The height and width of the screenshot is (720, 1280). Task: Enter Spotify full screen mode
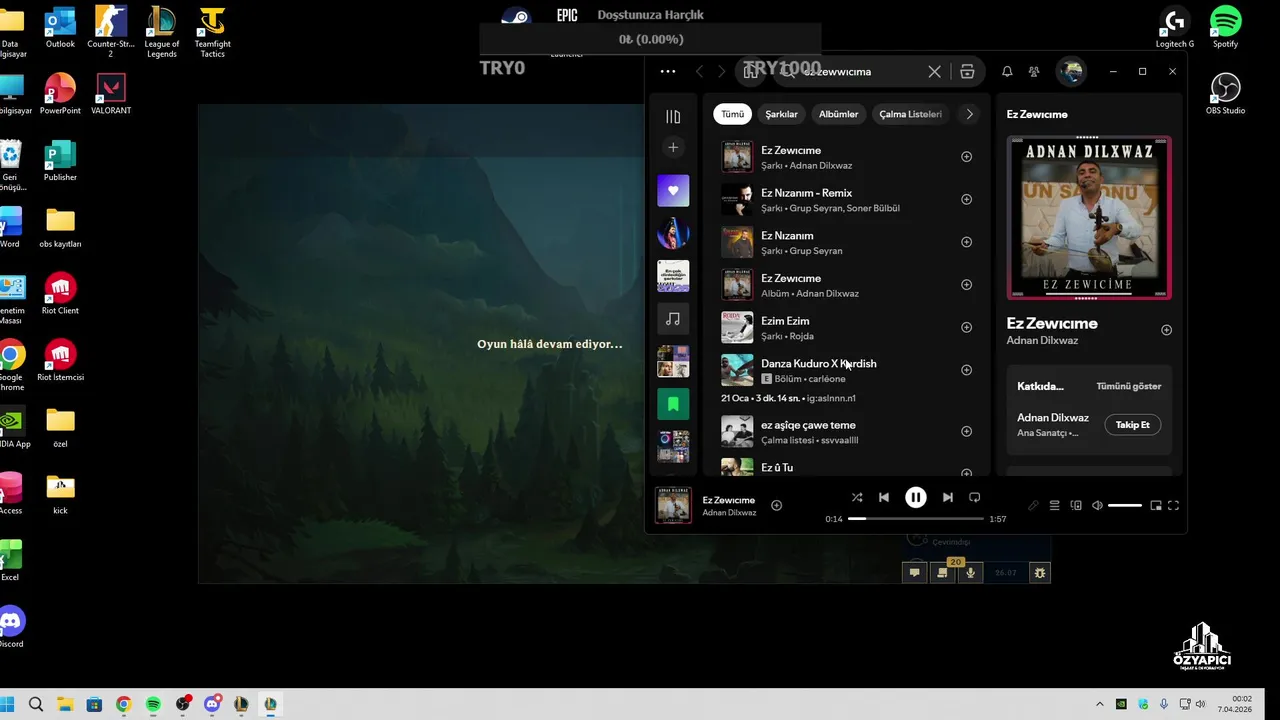[x=1174, y=506]
